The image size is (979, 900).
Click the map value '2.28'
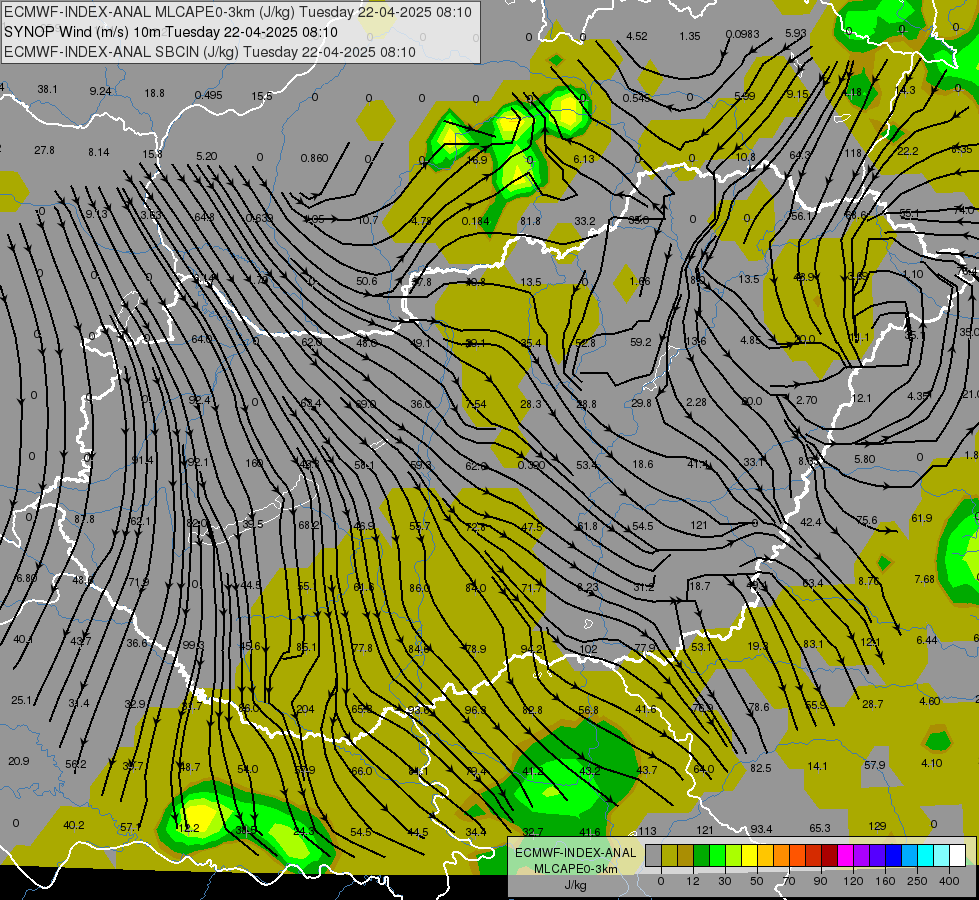point(696,402)
